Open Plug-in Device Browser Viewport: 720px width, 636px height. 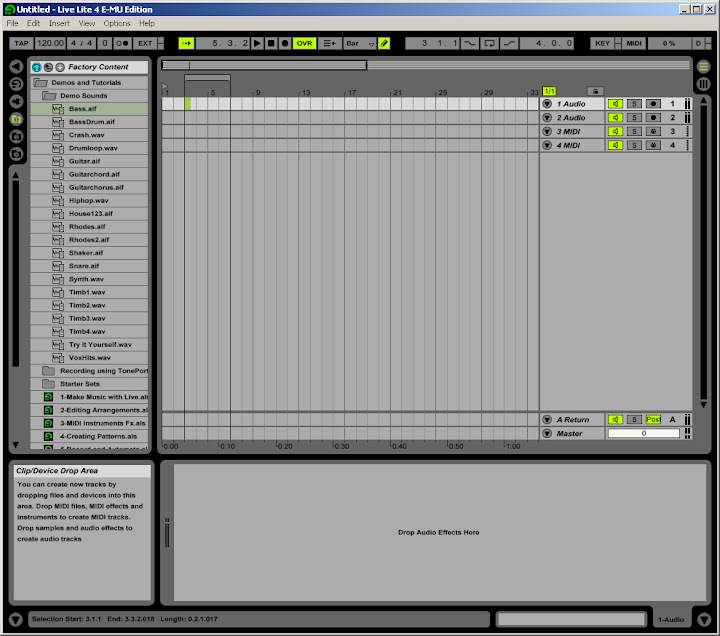click(16, 101)
